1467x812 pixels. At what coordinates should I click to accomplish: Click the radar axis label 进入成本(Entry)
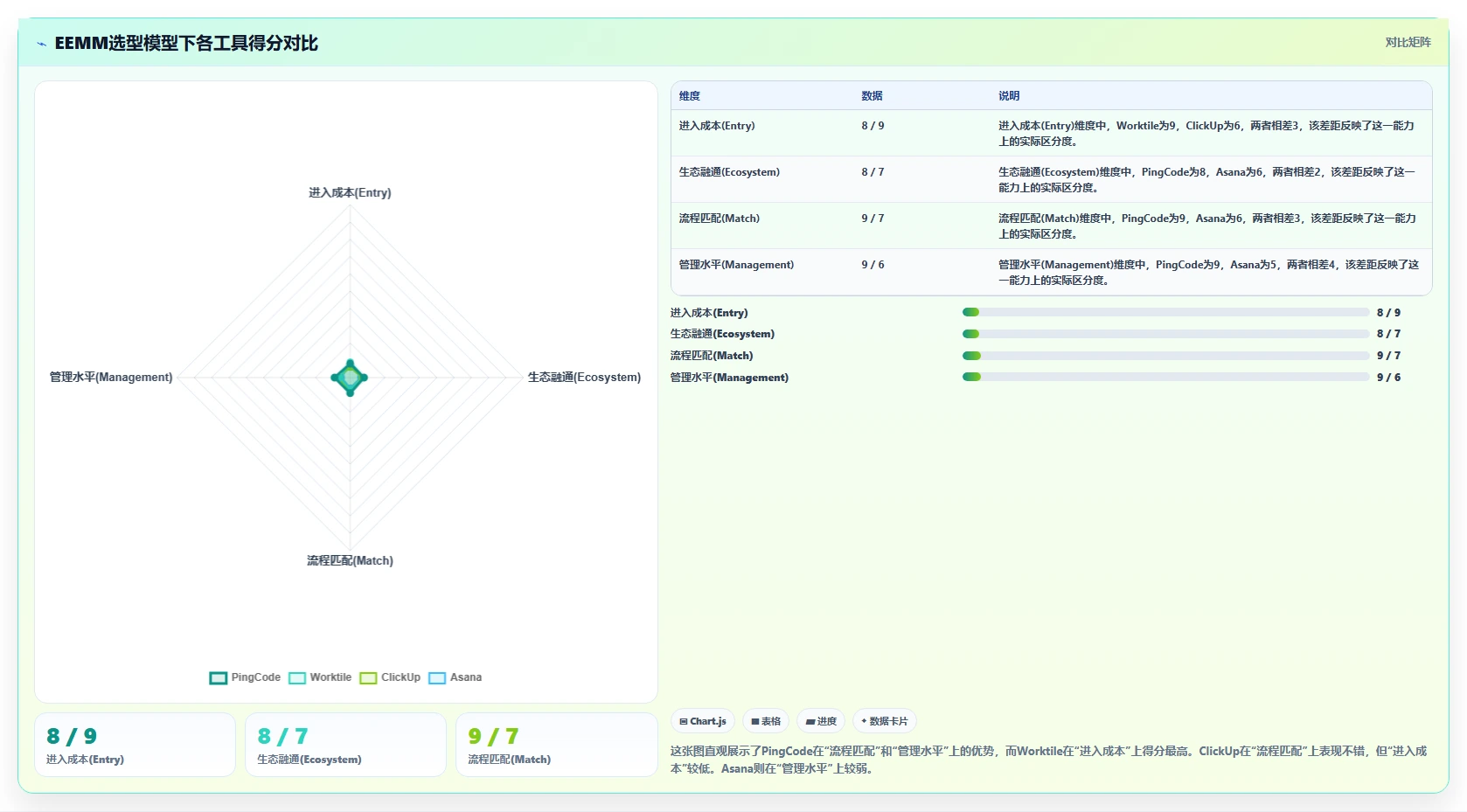pyautogui.click(x=350, y=192)
